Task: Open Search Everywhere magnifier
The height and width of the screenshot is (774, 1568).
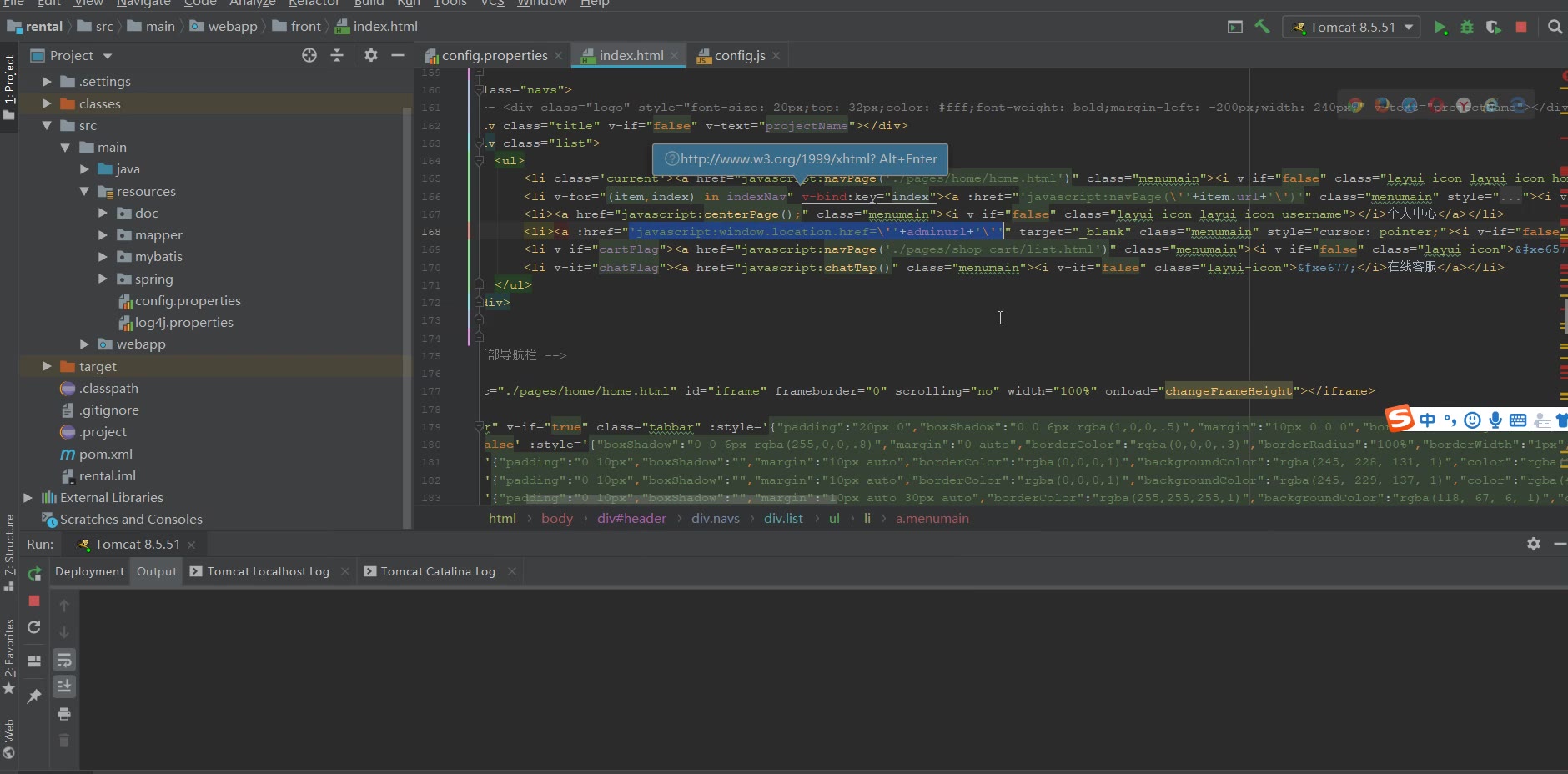Action: coord(1555,27)
